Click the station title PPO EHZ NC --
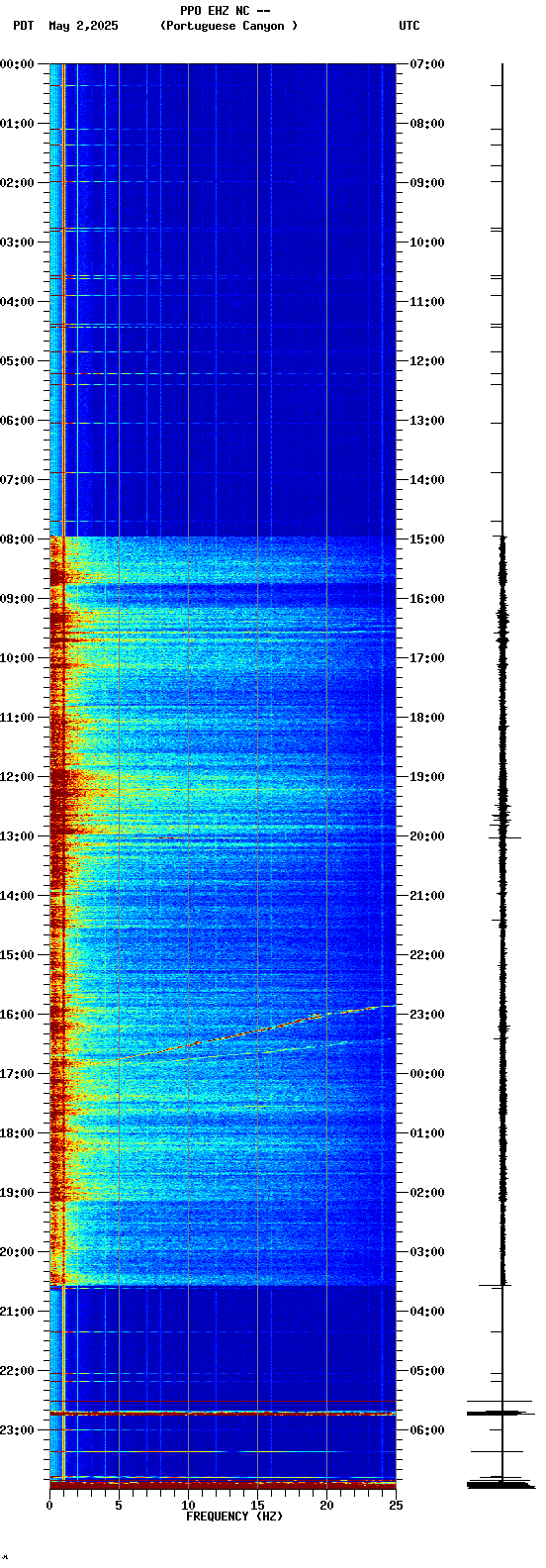 coord(225,11)
